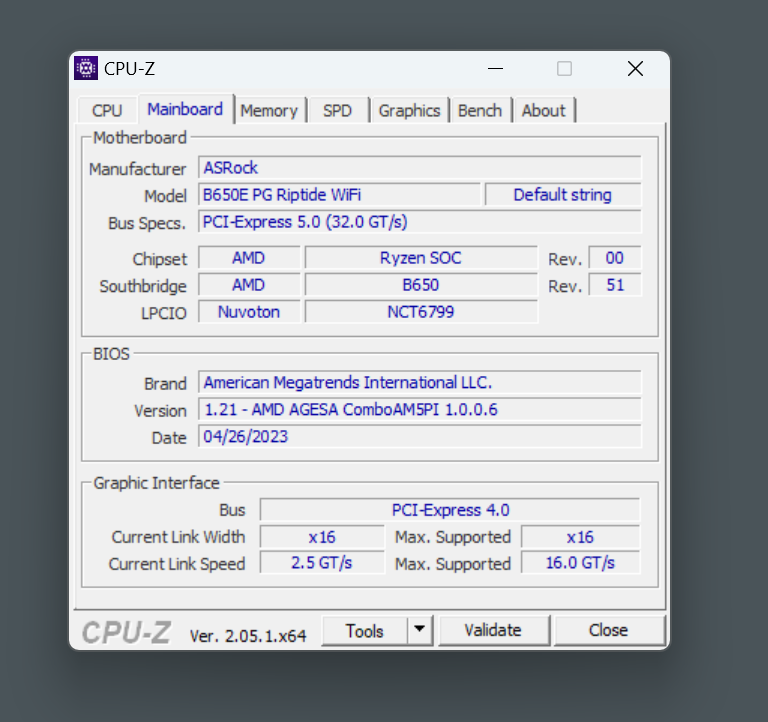Click the disabled maximize button

click(x=564, y=69)
